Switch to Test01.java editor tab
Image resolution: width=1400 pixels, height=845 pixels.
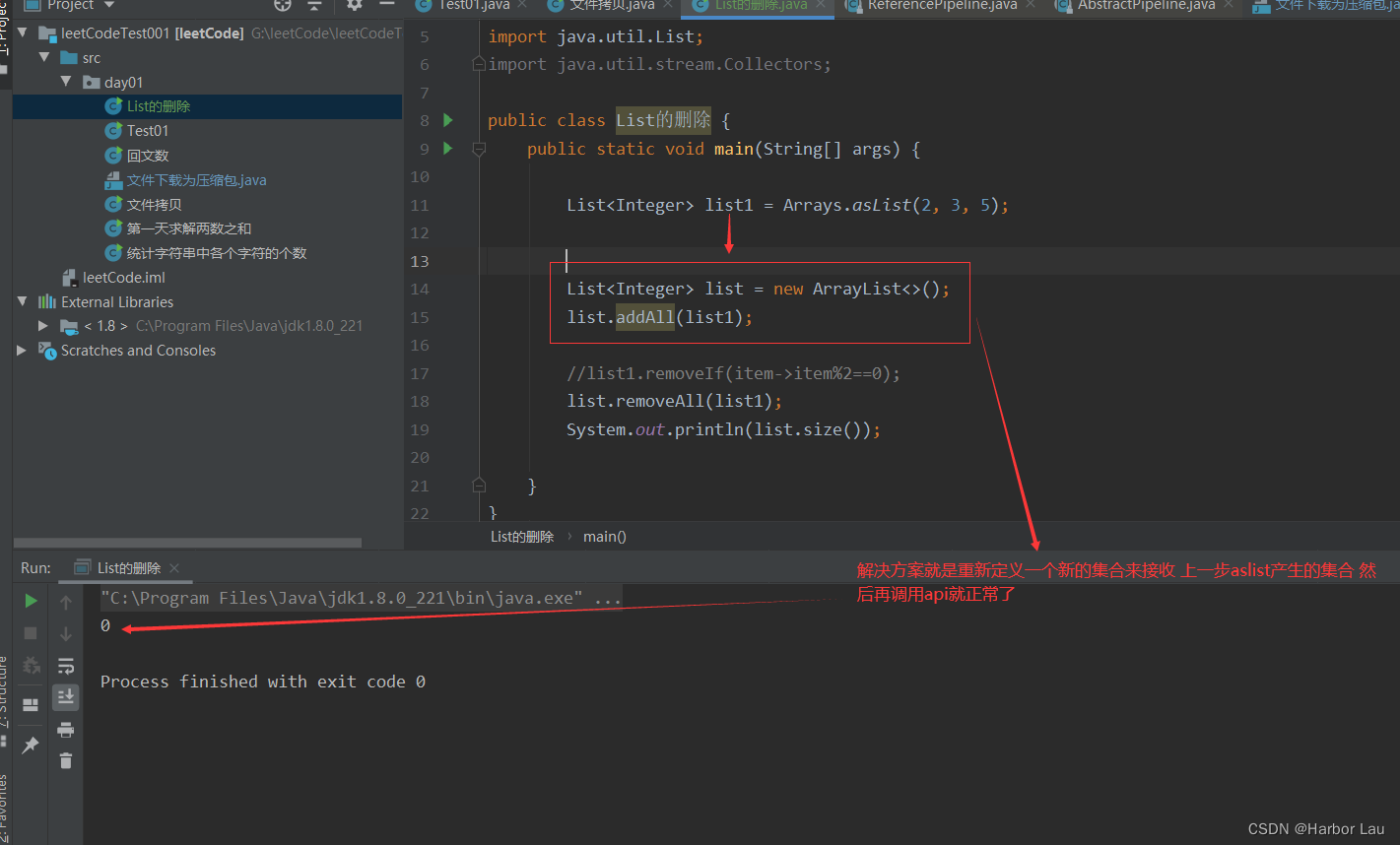click(x=474, y=5)
